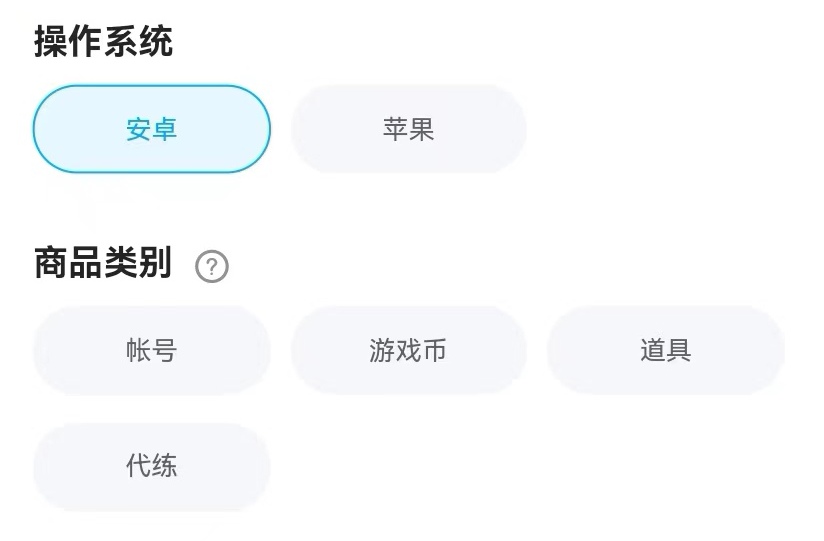This screenshot has height=541, width=824.
Task: Filter items by 游戏币 type
Action: pyautogui.click(x=408, y=350)
